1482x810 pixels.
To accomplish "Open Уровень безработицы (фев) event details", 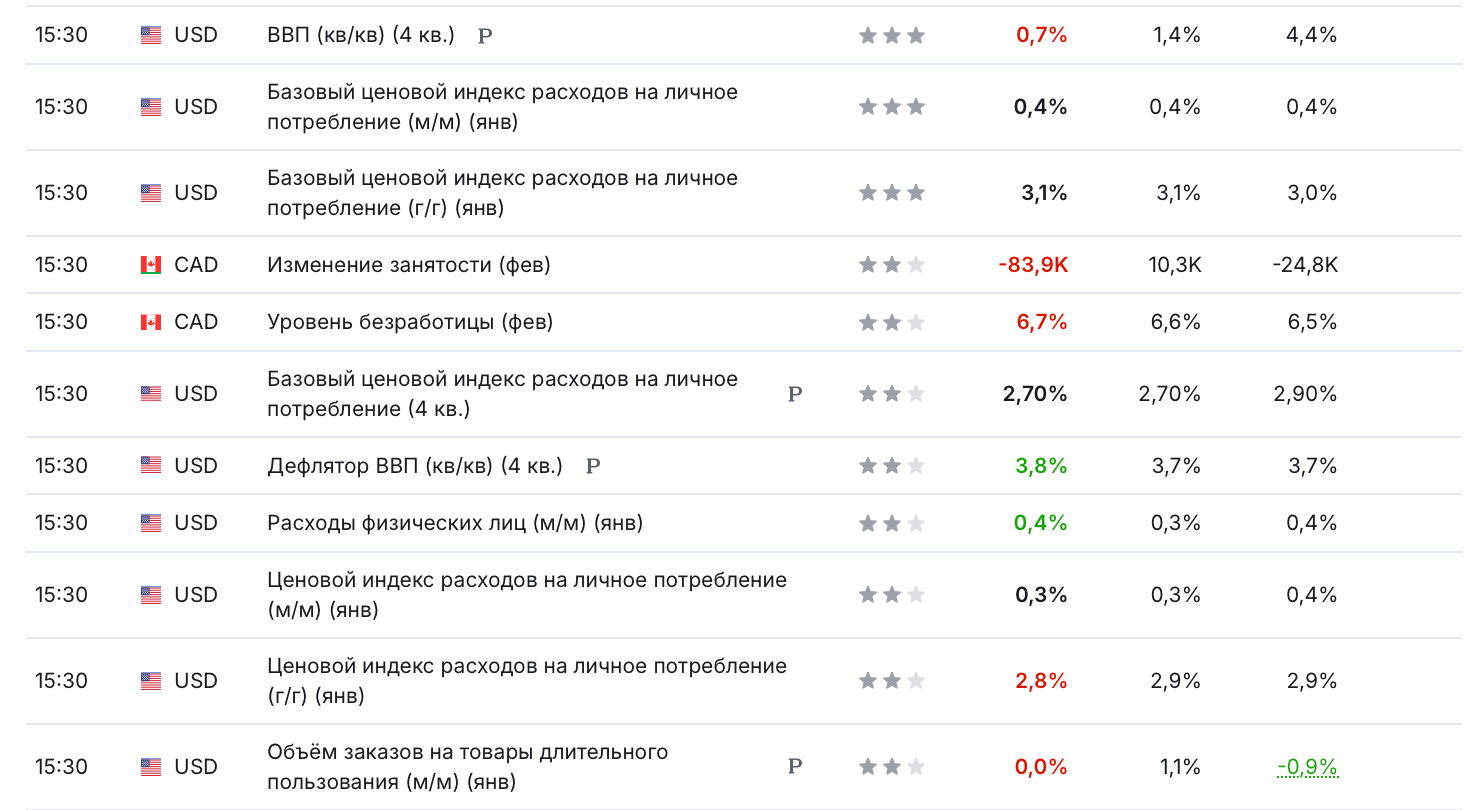I will point(410,322).
